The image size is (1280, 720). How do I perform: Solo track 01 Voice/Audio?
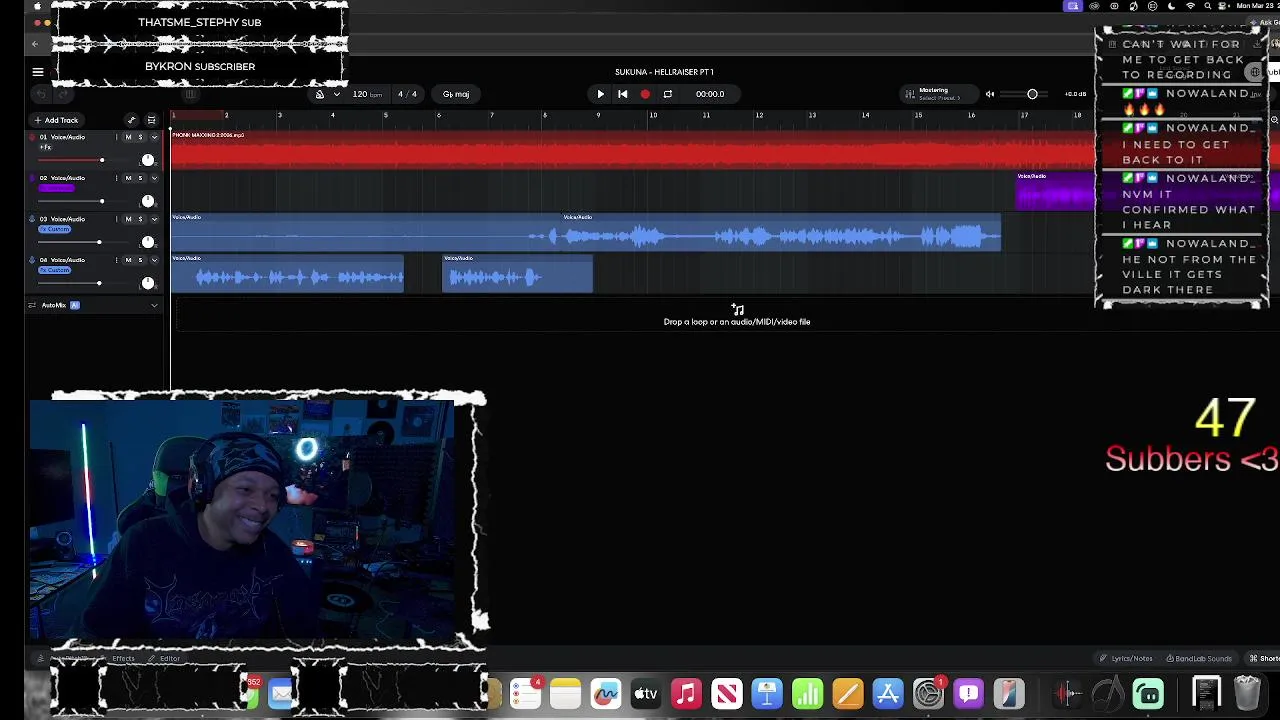[x=140, y=137]
